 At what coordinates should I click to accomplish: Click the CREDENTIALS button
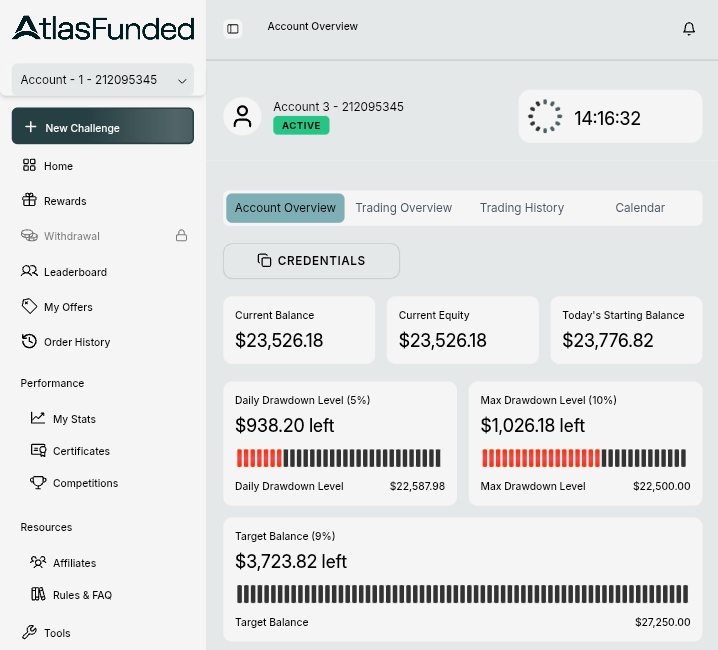click(x=311, y=261)
